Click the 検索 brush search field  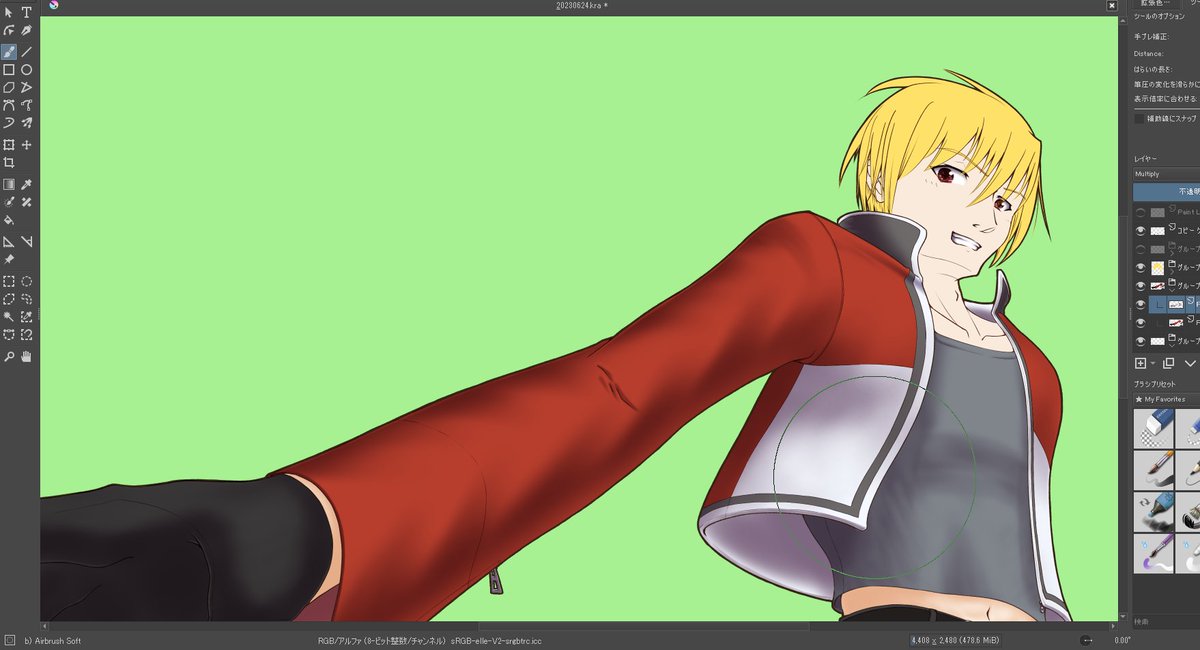click(x=1166, y=621)
